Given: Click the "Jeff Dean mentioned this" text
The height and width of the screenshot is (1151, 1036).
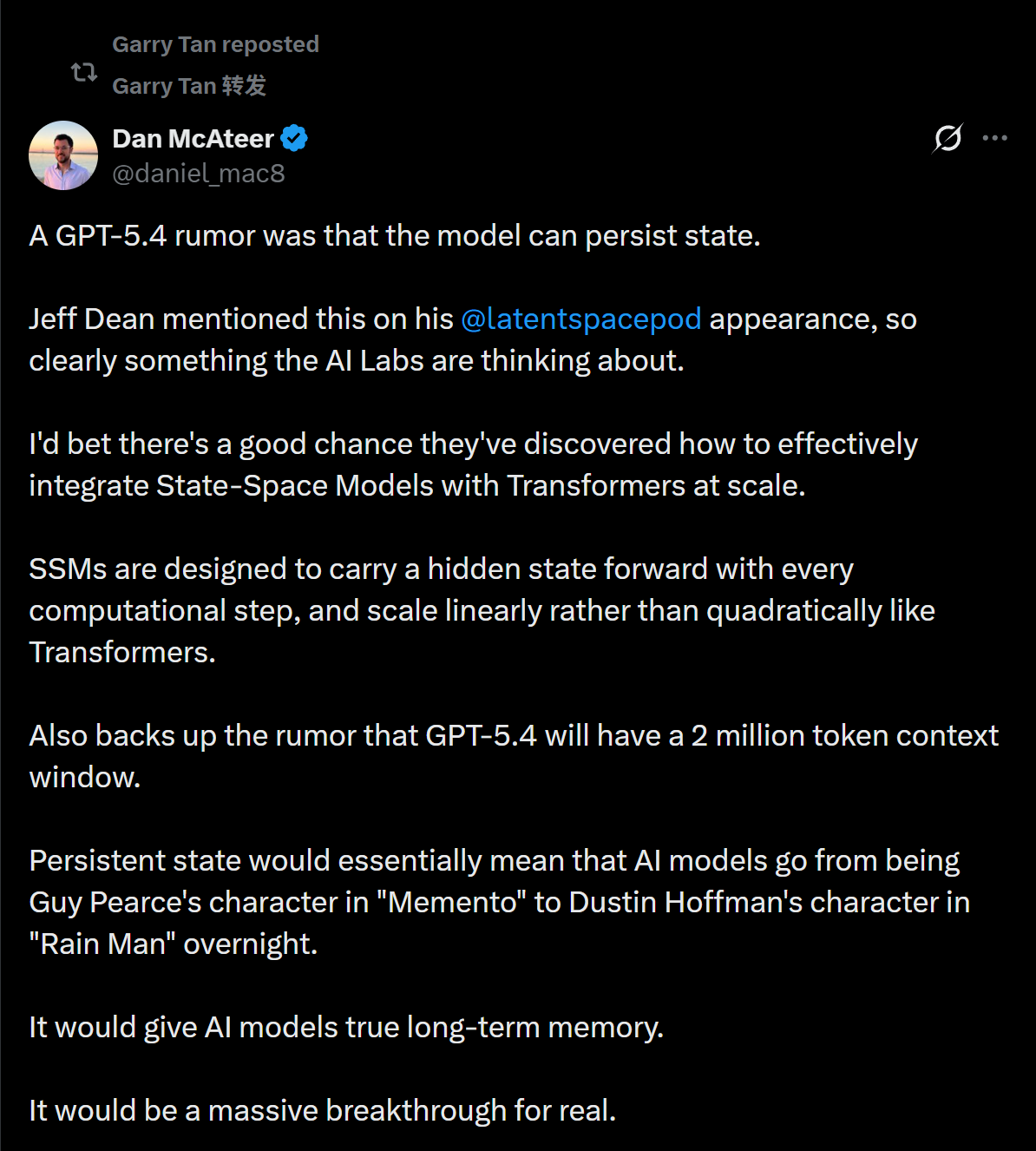Looking at the screenshot, I should coord(241,319).
